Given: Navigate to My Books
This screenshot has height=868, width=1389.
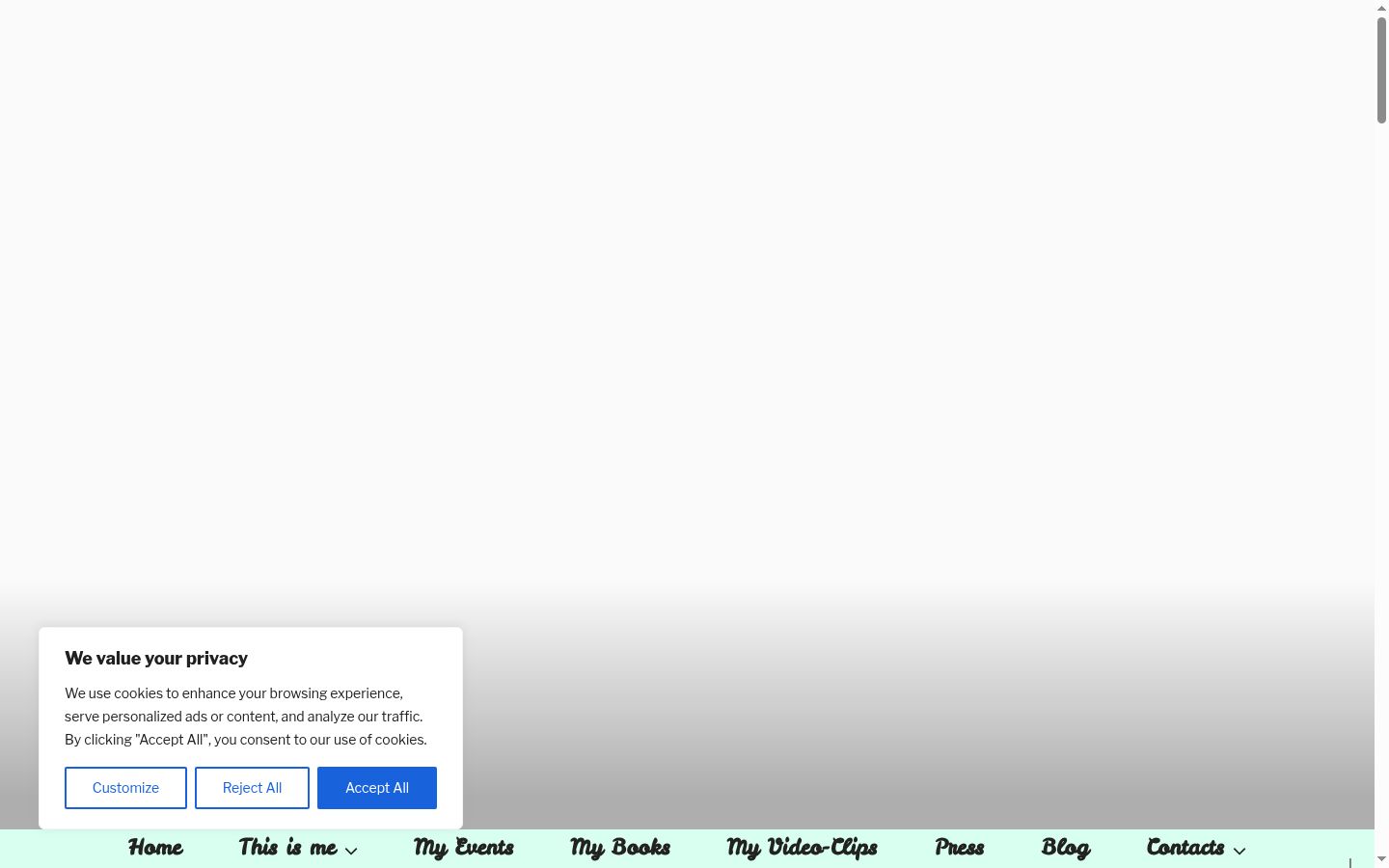Looking at the screenshot, I should (620, 848).
